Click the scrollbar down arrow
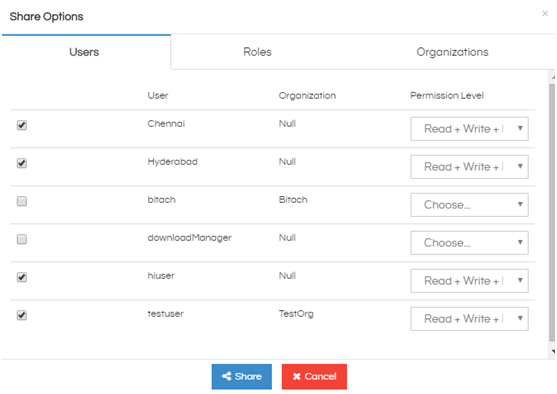This screenshot has height=394, width=557. pos(553,351)
